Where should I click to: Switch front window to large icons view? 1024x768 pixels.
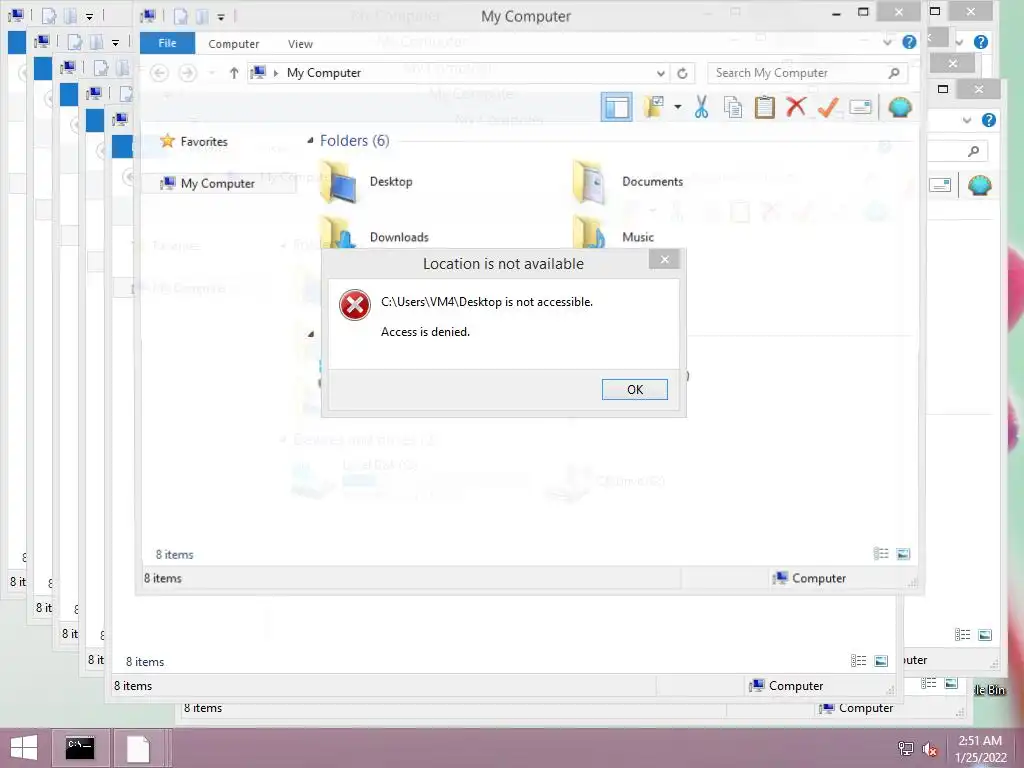(x=903, y=554)
